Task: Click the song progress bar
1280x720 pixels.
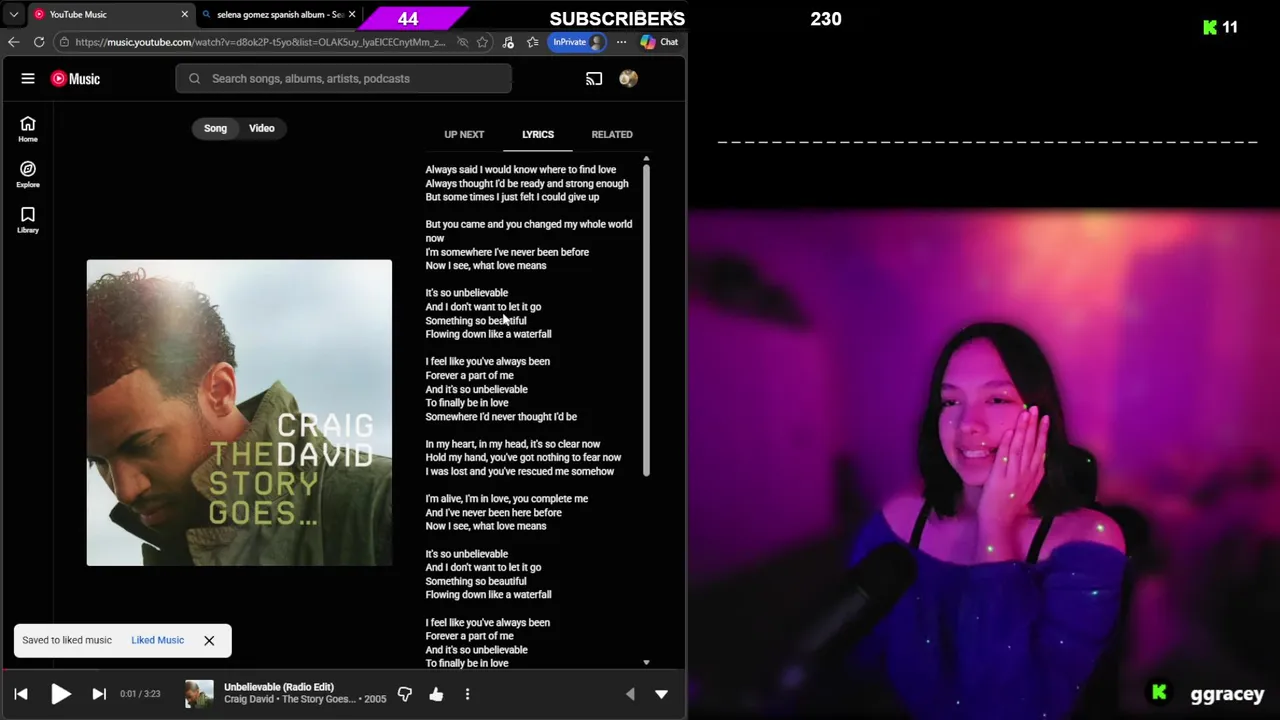Action: pos(343,671)
